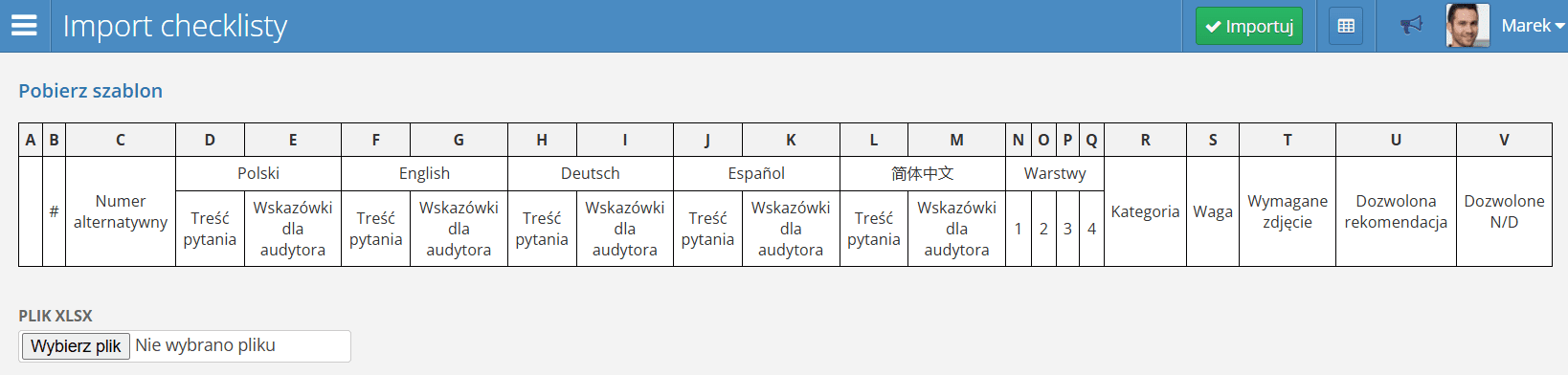Image resolution: width=1568 pixels, height=375 pixels.
Task: Click the Kategoria column cell
Action: tap(1145, 211)
